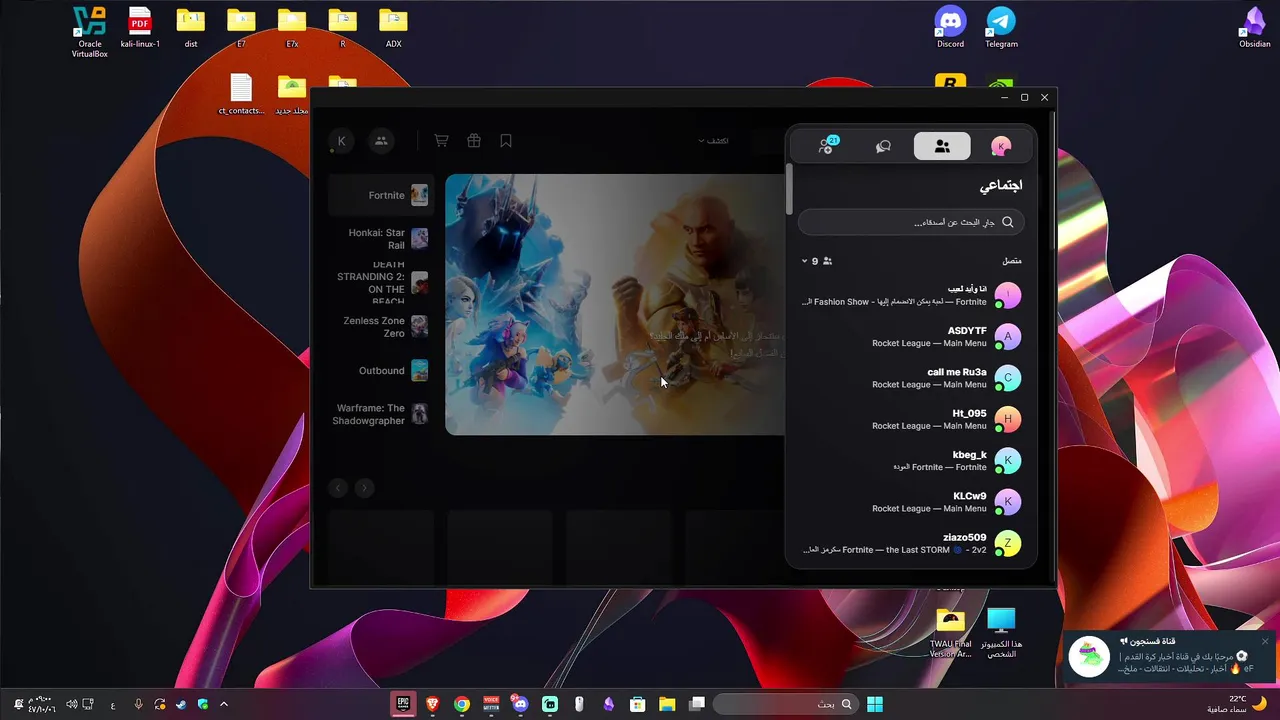The height and width of the screenshot is (720, 1280).
Task: Open volume control in system tray
Action: [71, 704]
